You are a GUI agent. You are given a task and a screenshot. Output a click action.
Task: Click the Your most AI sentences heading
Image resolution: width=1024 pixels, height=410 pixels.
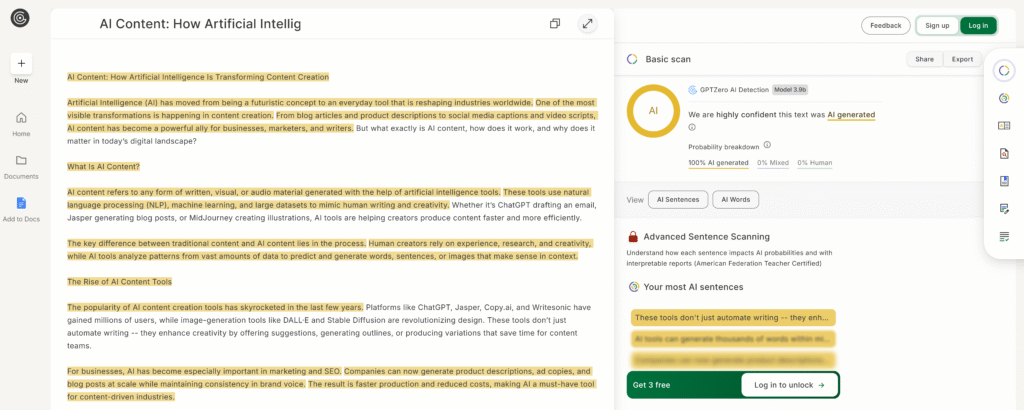[x=693, y=287]
